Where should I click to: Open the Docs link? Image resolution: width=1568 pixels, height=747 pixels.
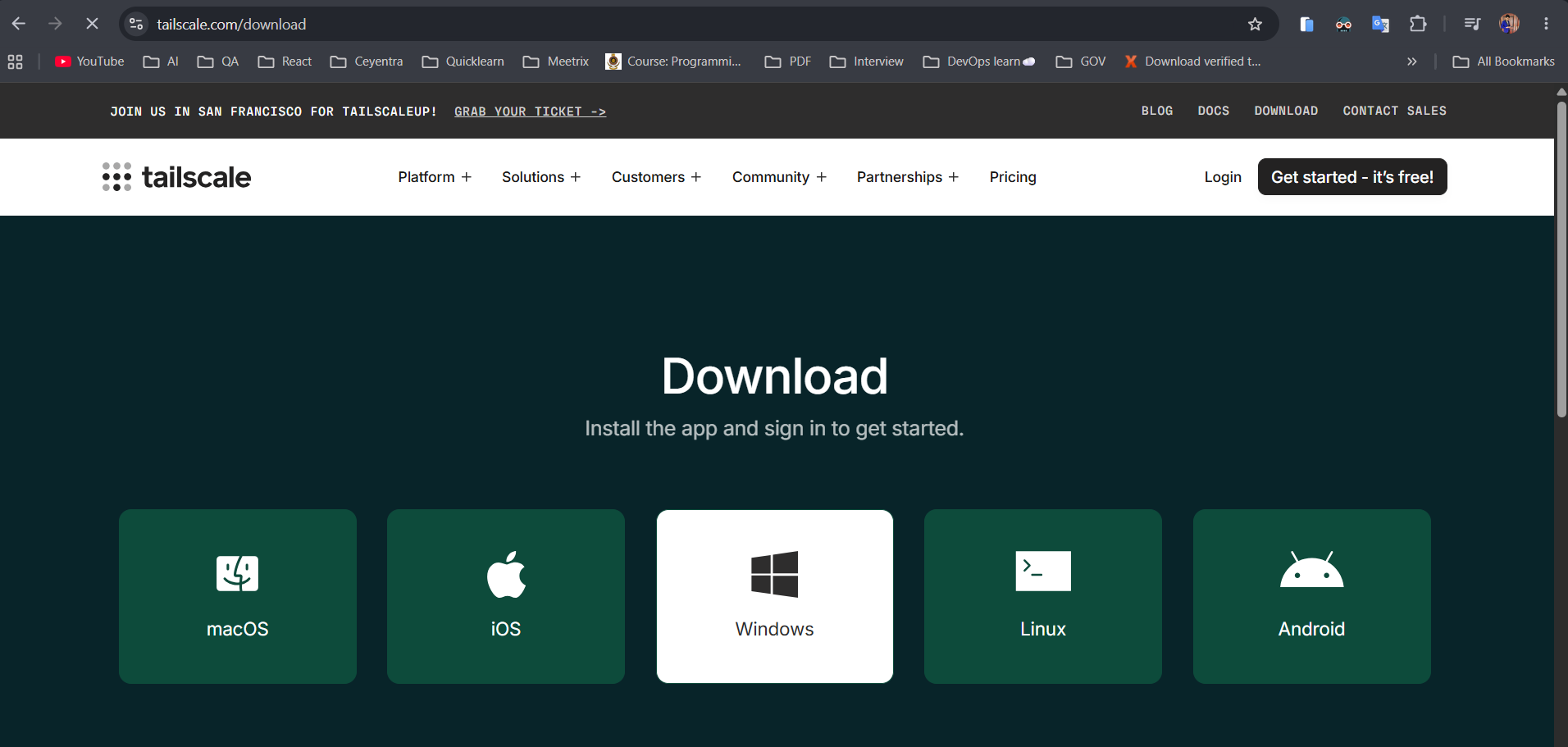[1214, 111]
